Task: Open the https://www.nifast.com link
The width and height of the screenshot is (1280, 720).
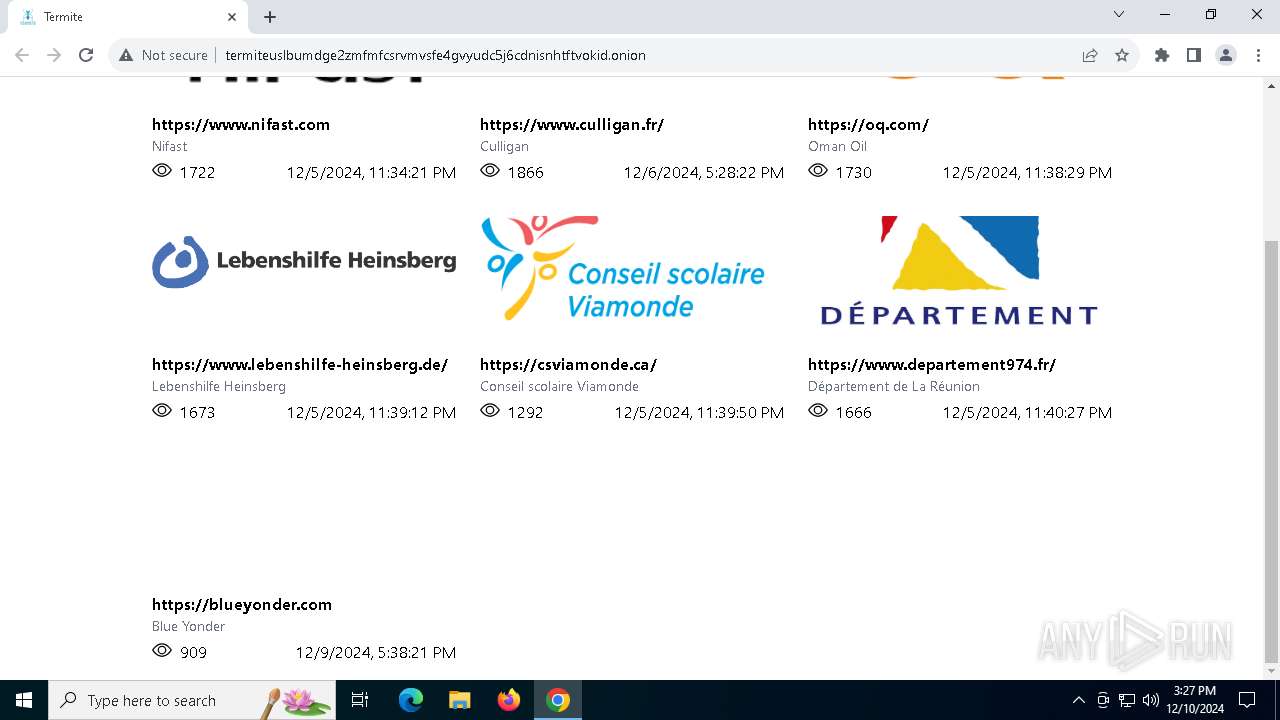Action: tap(241, 124)
